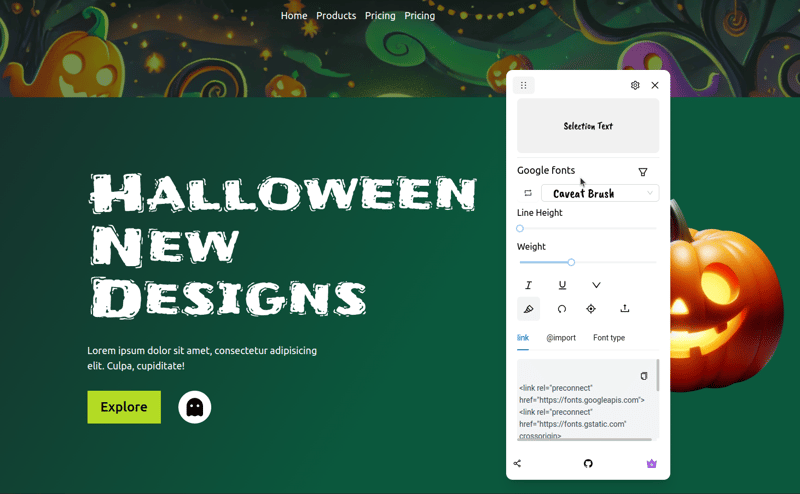Copy the link code snippet
The height and width of the screenshot is (494, 800).
point(644,376)
